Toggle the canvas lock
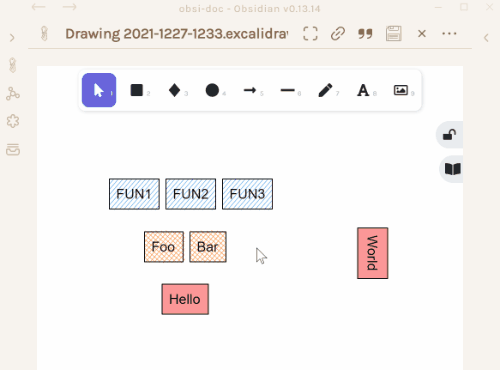 point(450,135)
